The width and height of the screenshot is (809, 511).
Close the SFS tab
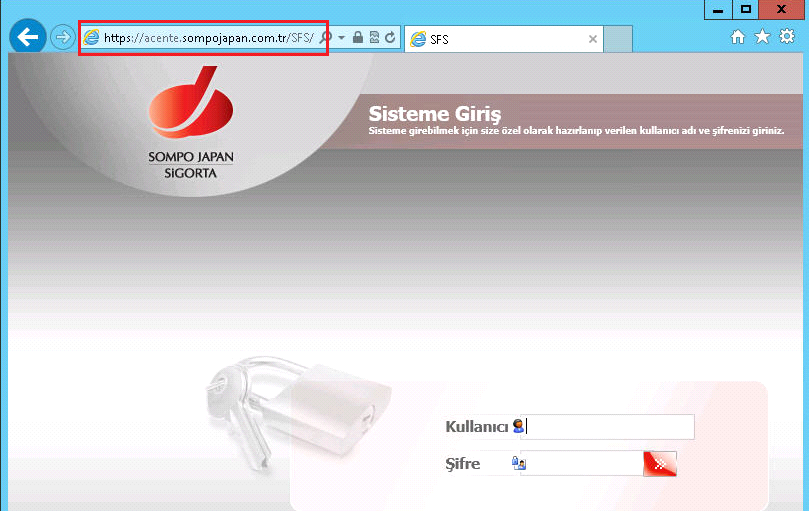pyautogui.click(x=592, y=39)
